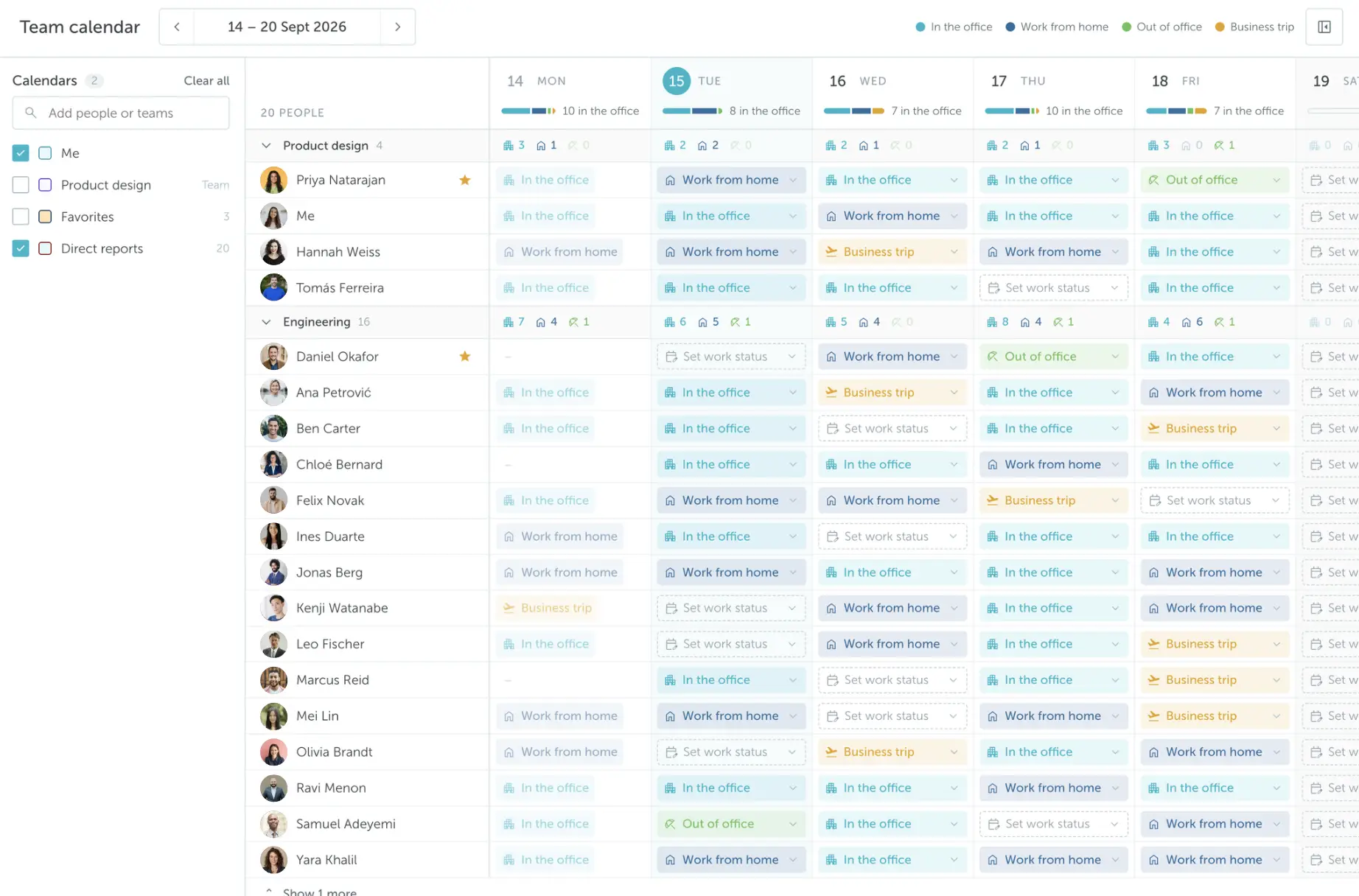Click the airplane icon in Kenji Watanabe's Monday status

tap(509, 608)
